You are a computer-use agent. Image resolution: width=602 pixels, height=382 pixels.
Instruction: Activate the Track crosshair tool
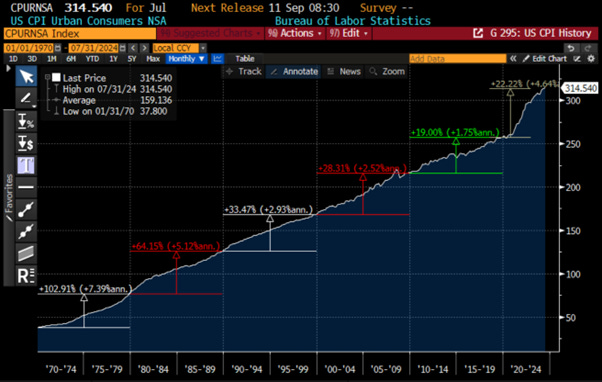tap(244, 71)
